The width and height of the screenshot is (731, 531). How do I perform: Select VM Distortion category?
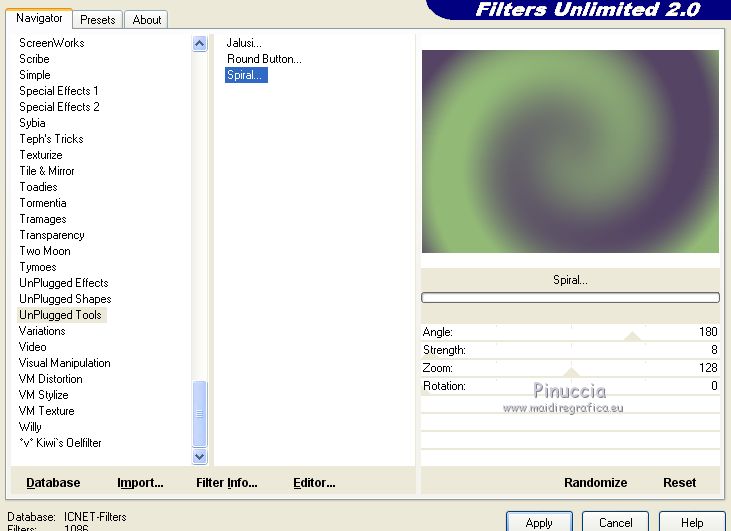50,379
